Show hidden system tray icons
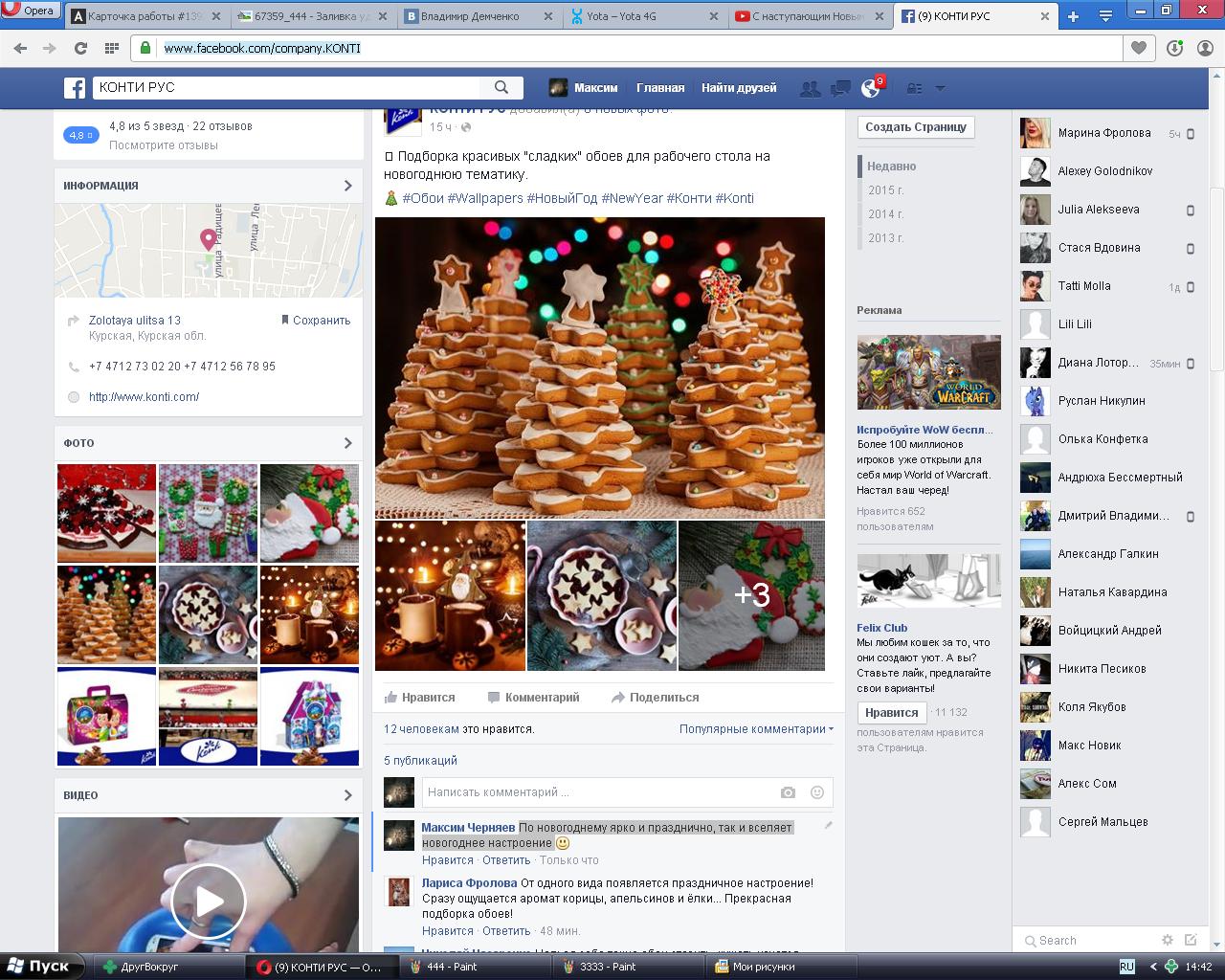Viewport: 1225px width, 980px height. (1153, 967)
